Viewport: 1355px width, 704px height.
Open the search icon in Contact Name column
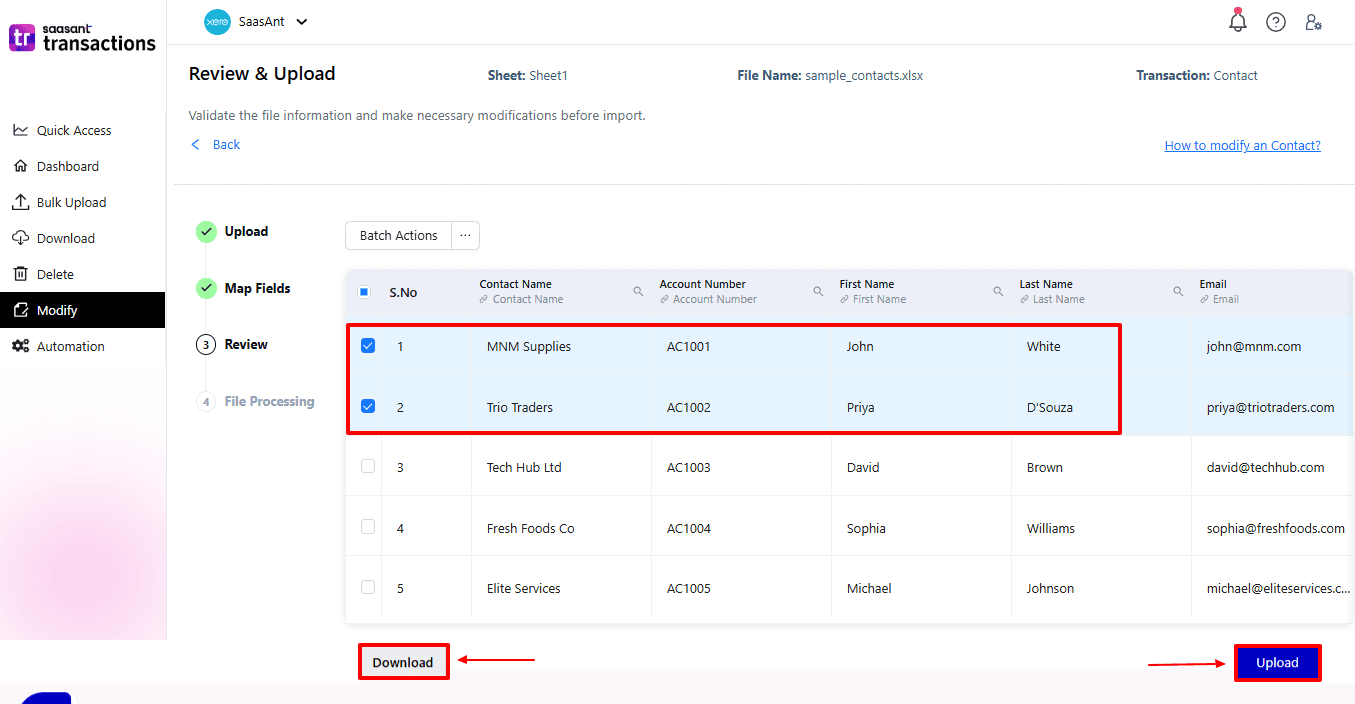tap(639, 291)
